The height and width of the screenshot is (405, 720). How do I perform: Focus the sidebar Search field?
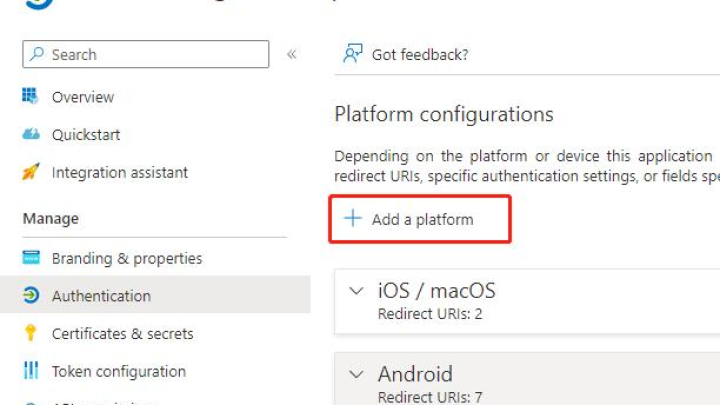click(146, 54)
